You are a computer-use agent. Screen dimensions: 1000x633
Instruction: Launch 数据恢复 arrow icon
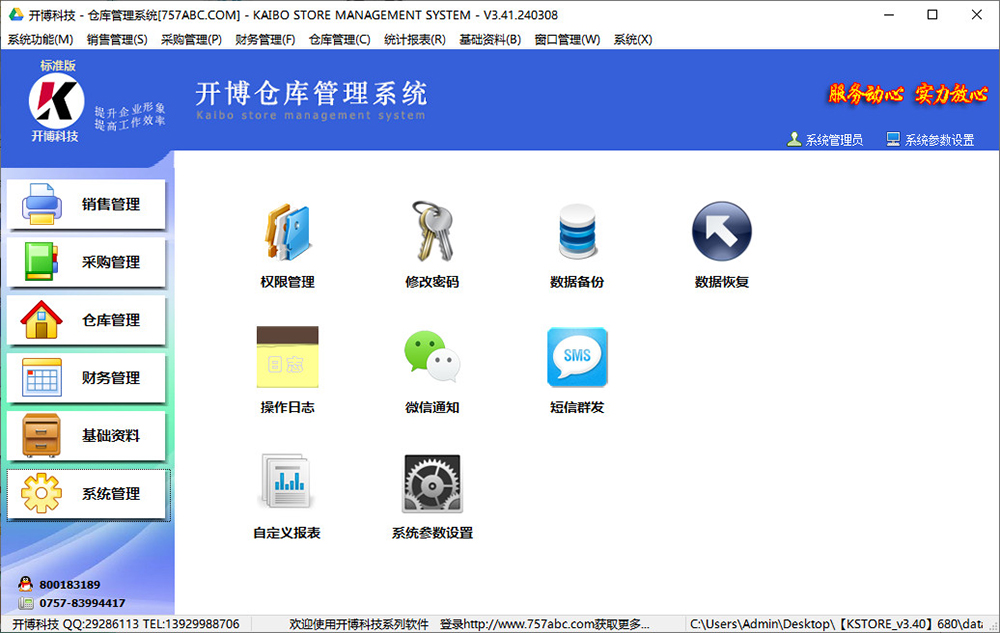[x=721, y=231]
